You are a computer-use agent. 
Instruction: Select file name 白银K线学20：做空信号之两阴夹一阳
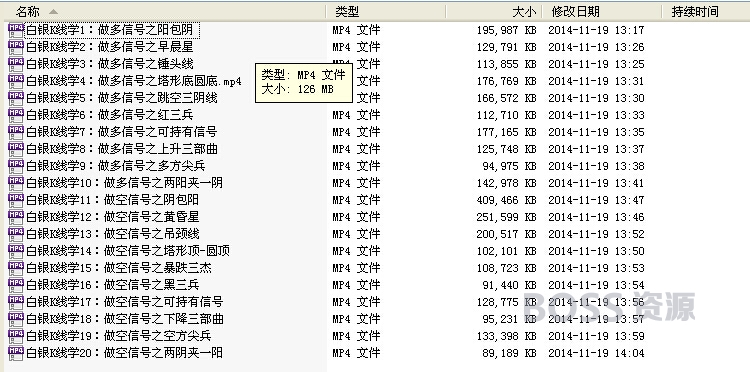[x=124, y=353]
